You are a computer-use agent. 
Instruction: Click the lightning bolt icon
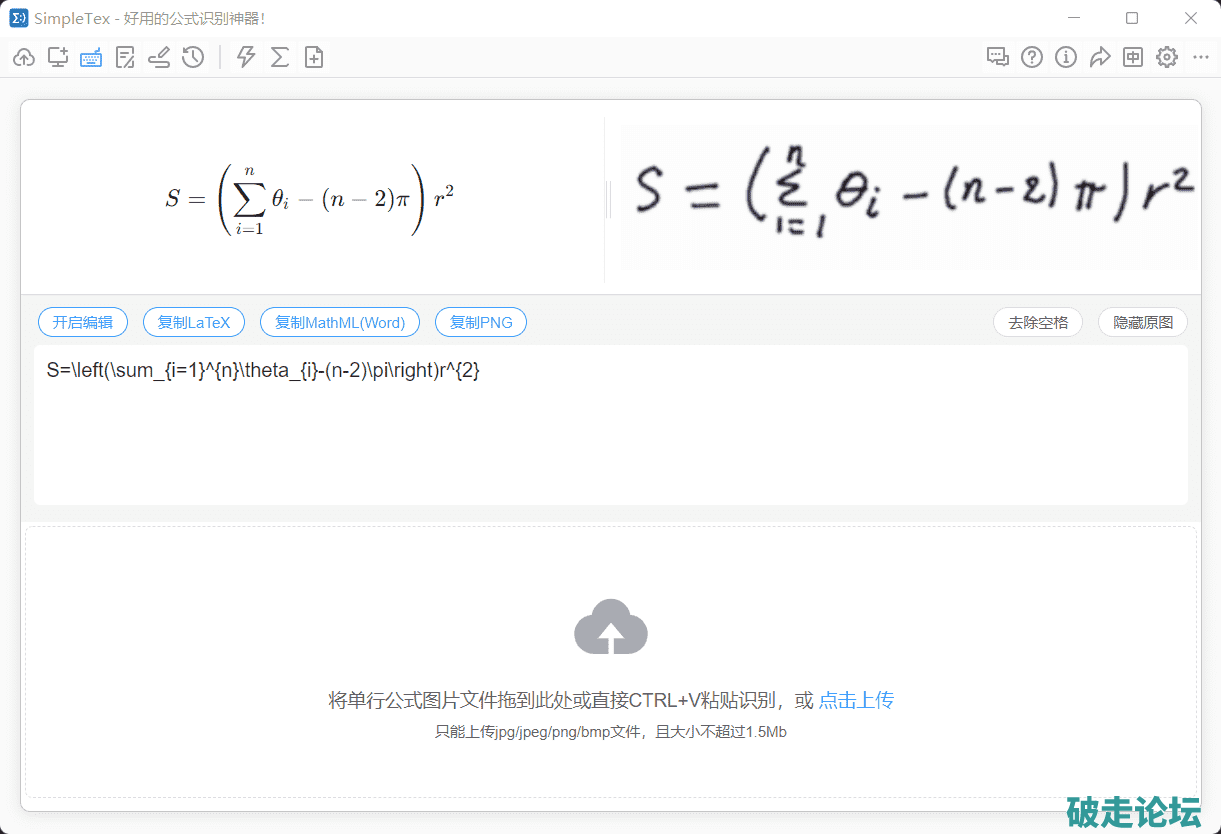[x=246, y=58]
